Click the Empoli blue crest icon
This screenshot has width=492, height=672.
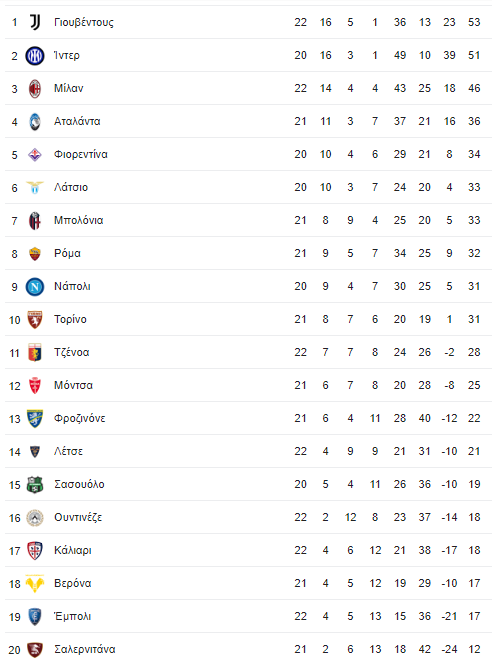pos(35,617)
